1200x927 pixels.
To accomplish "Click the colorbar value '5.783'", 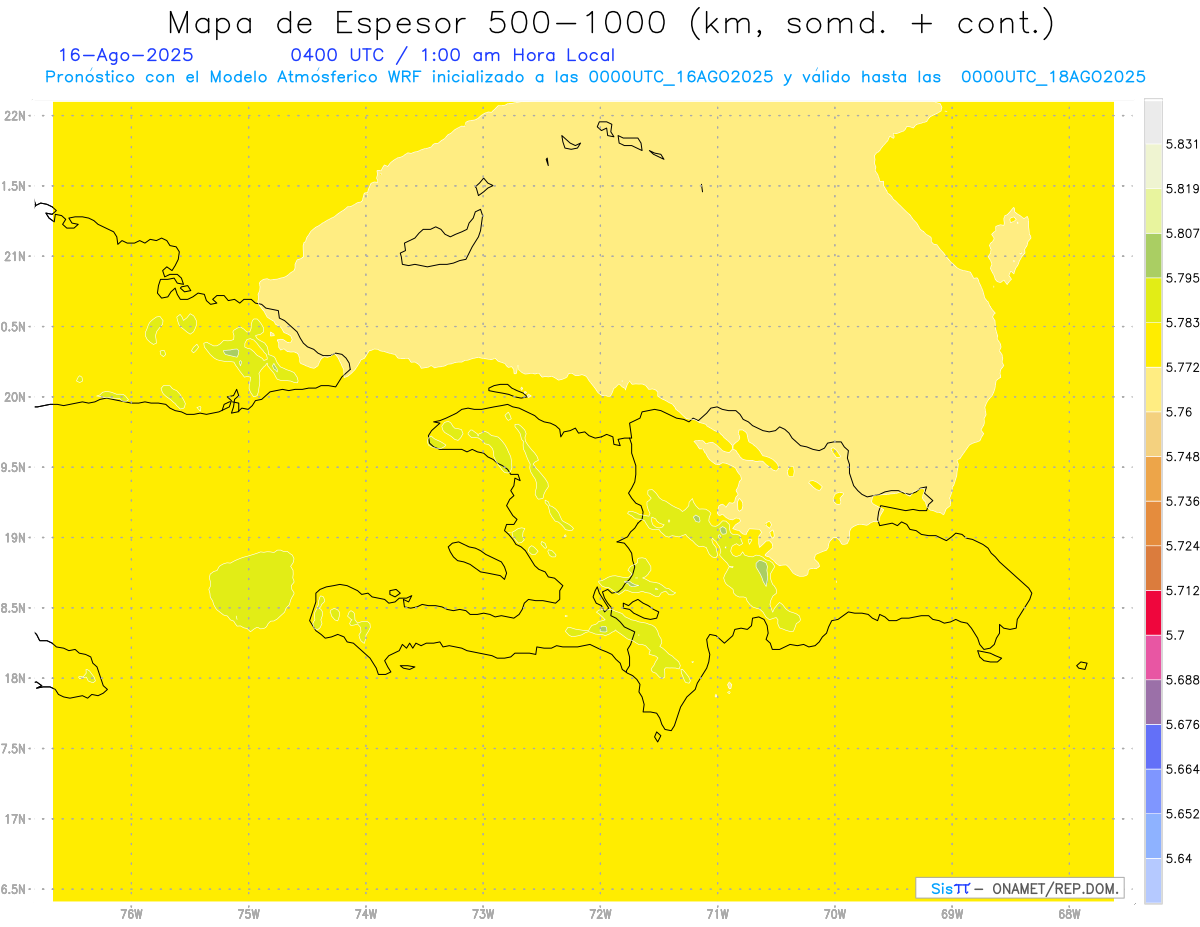I will tap(1182, 322).
